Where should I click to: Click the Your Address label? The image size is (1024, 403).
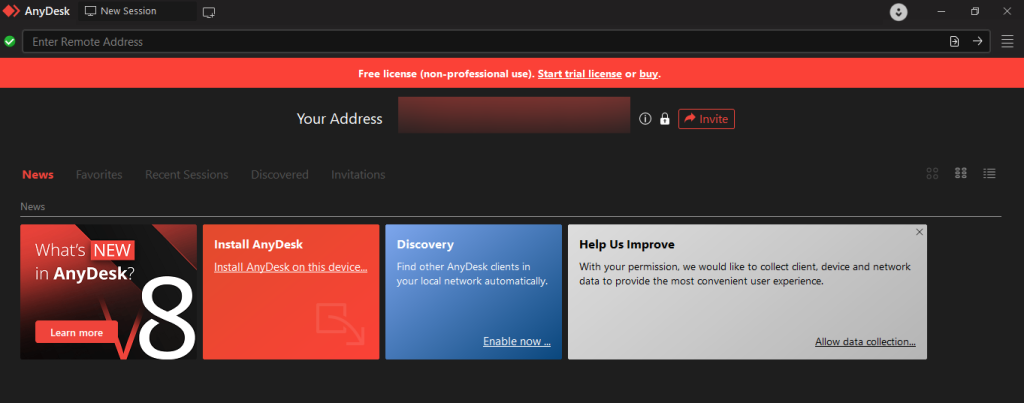(340, 119)
